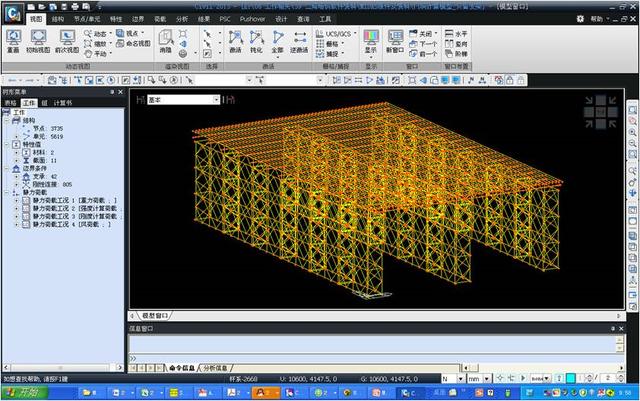The image size is (640, 401).
Task: Click the message window command input line
Action: pyautogui.click(x=375, y=358)
